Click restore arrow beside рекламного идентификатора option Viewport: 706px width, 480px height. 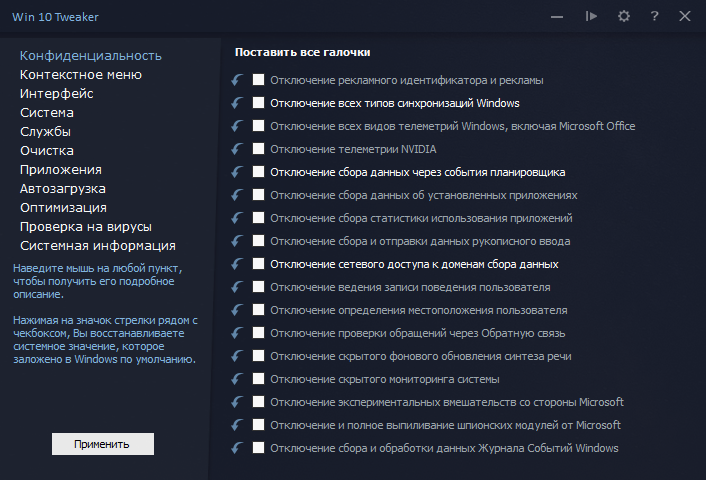(x=237, y=80)
